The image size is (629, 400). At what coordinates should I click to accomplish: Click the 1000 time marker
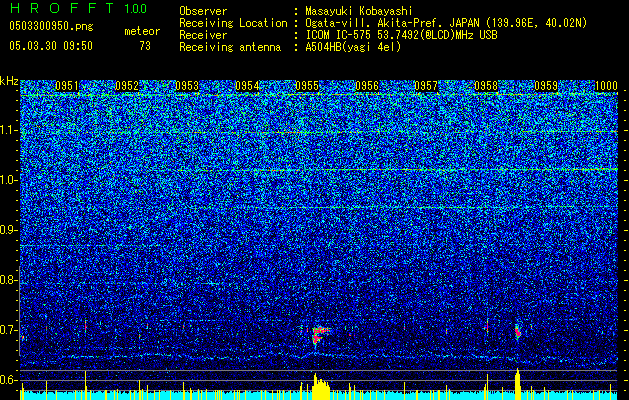(606, 86)
